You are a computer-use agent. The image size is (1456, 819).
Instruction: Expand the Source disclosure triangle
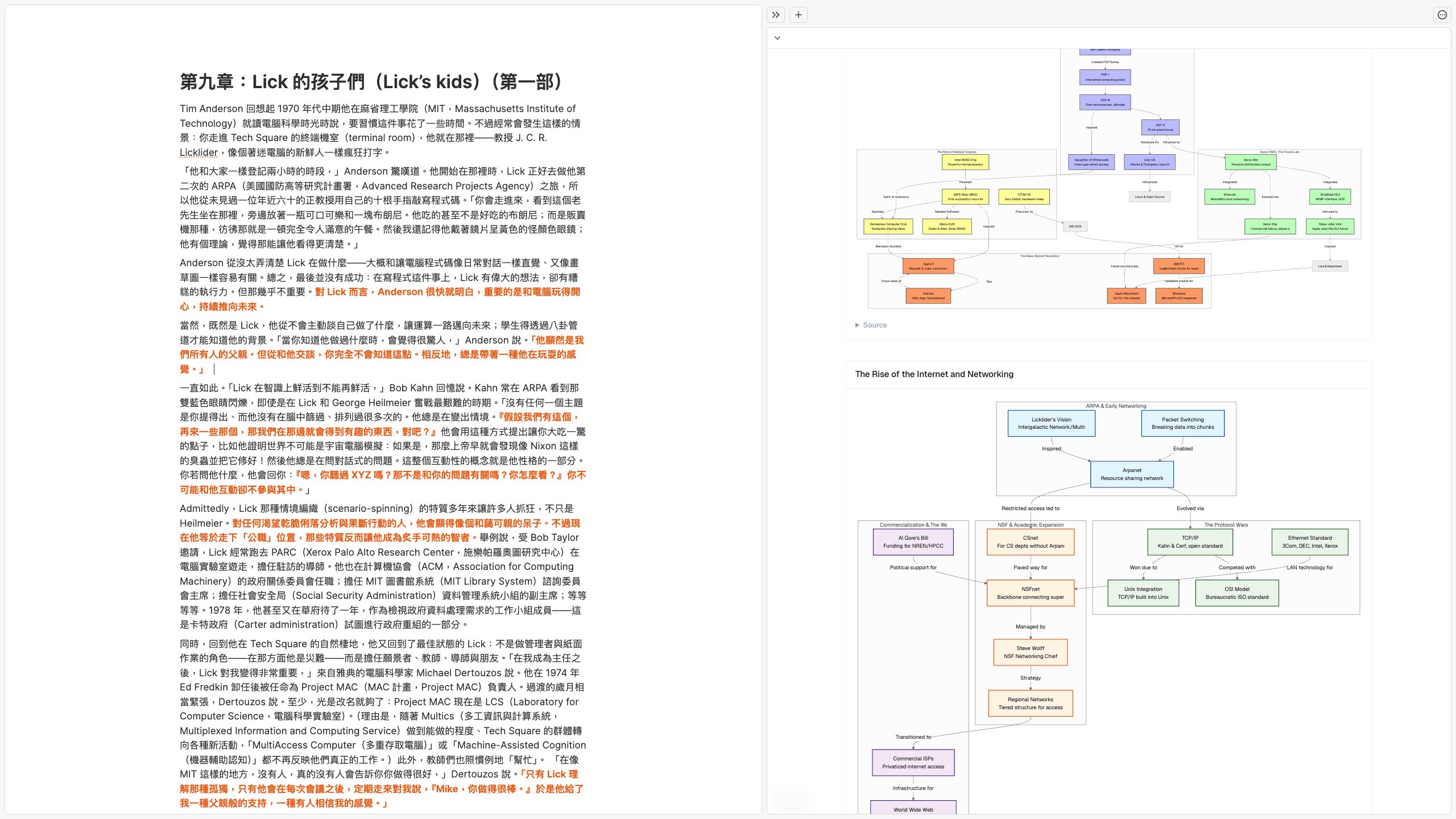point(858,325)
